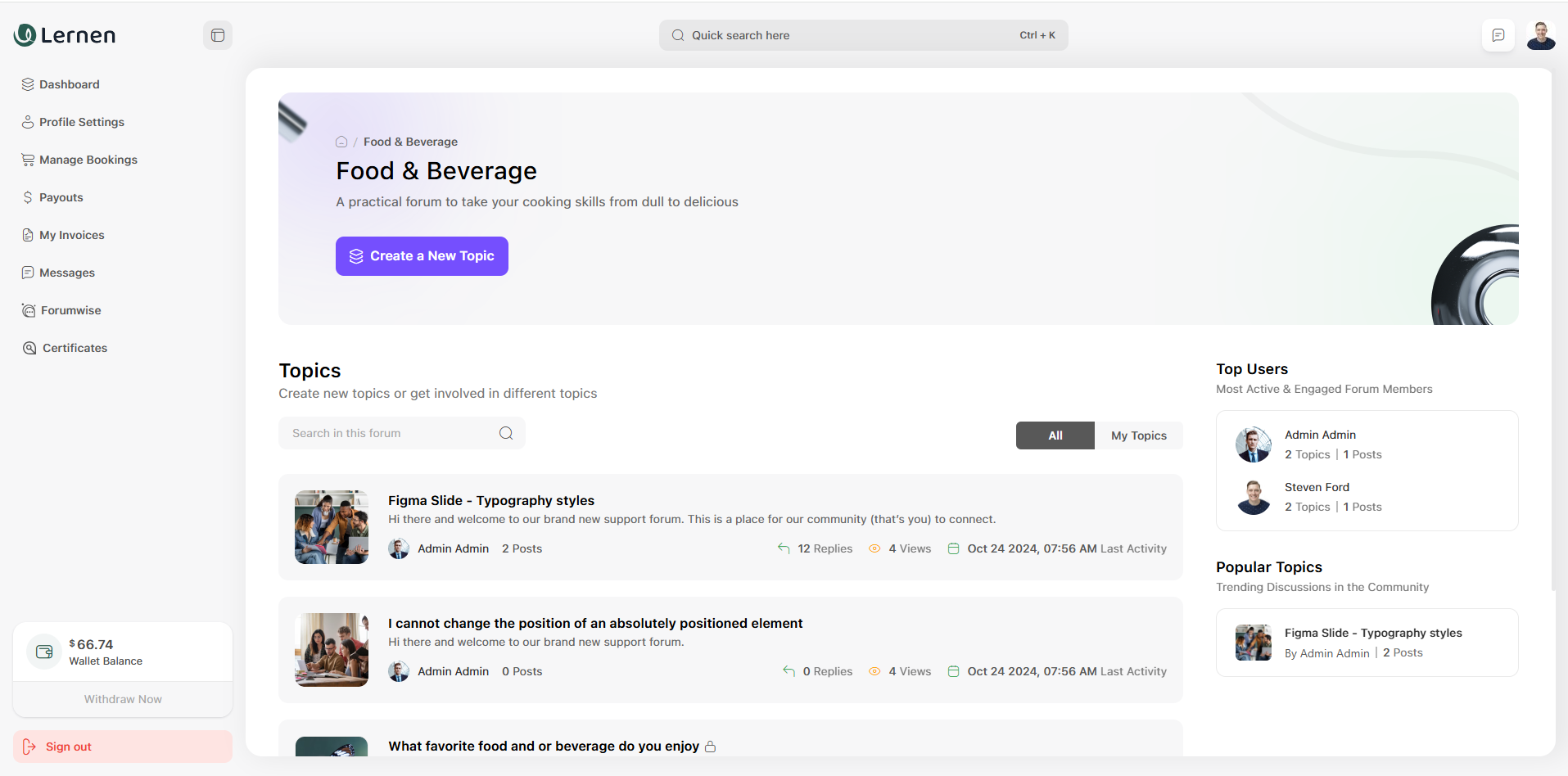Open the Dashboard from the sidebar

(69, 84)
